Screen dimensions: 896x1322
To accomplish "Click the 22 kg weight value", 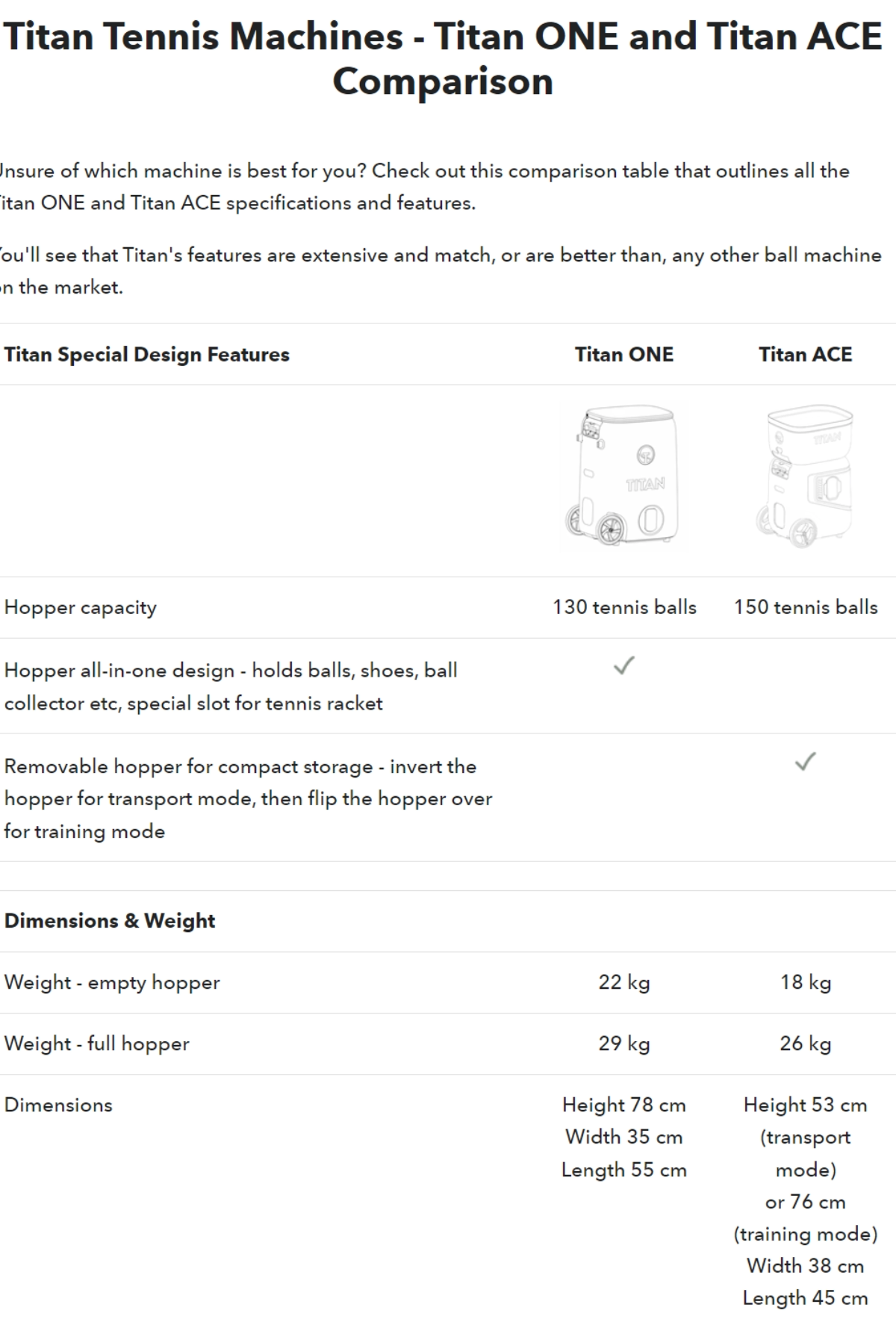I will [x=624, y=983].
